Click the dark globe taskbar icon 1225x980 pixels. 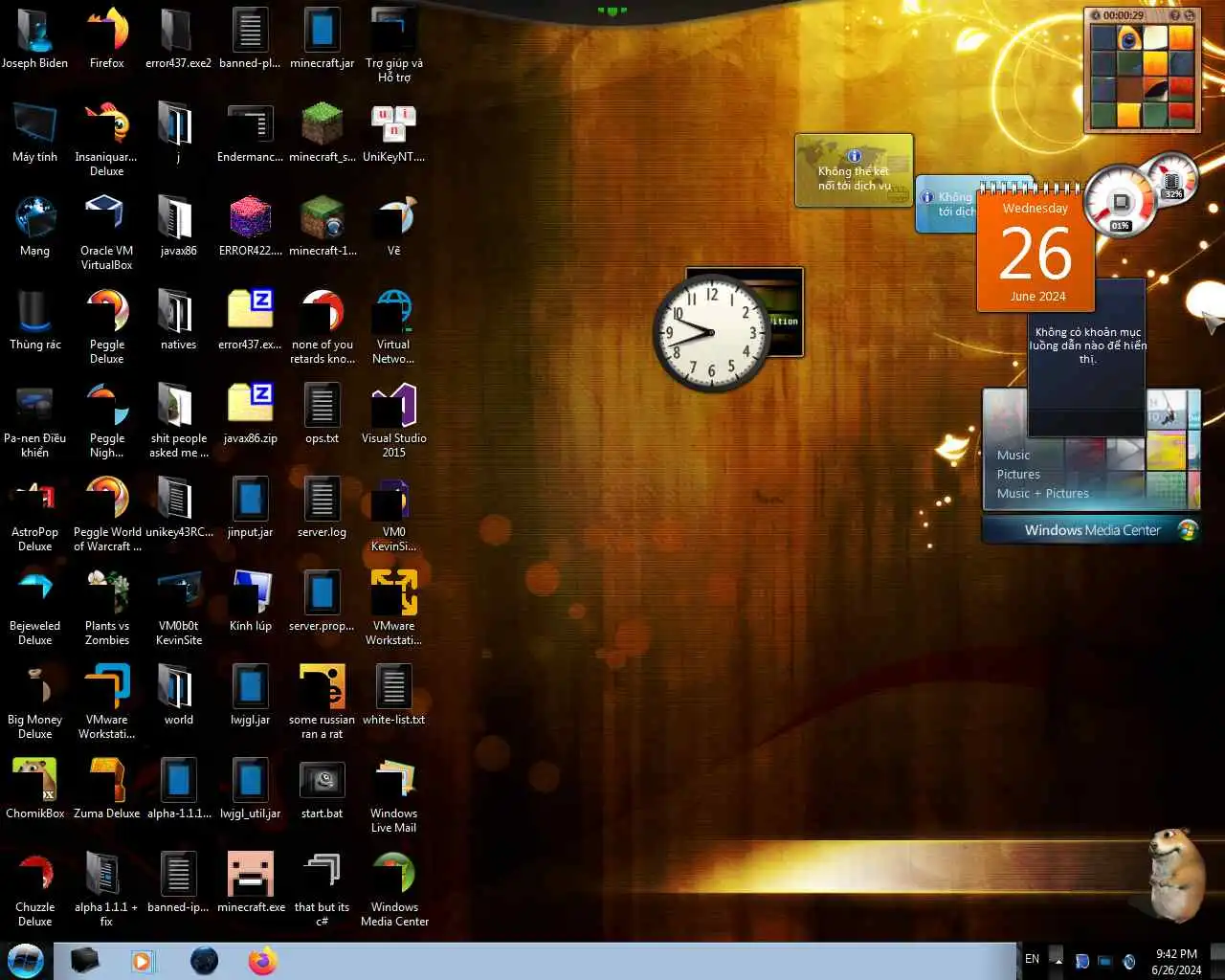pos(204,961)
